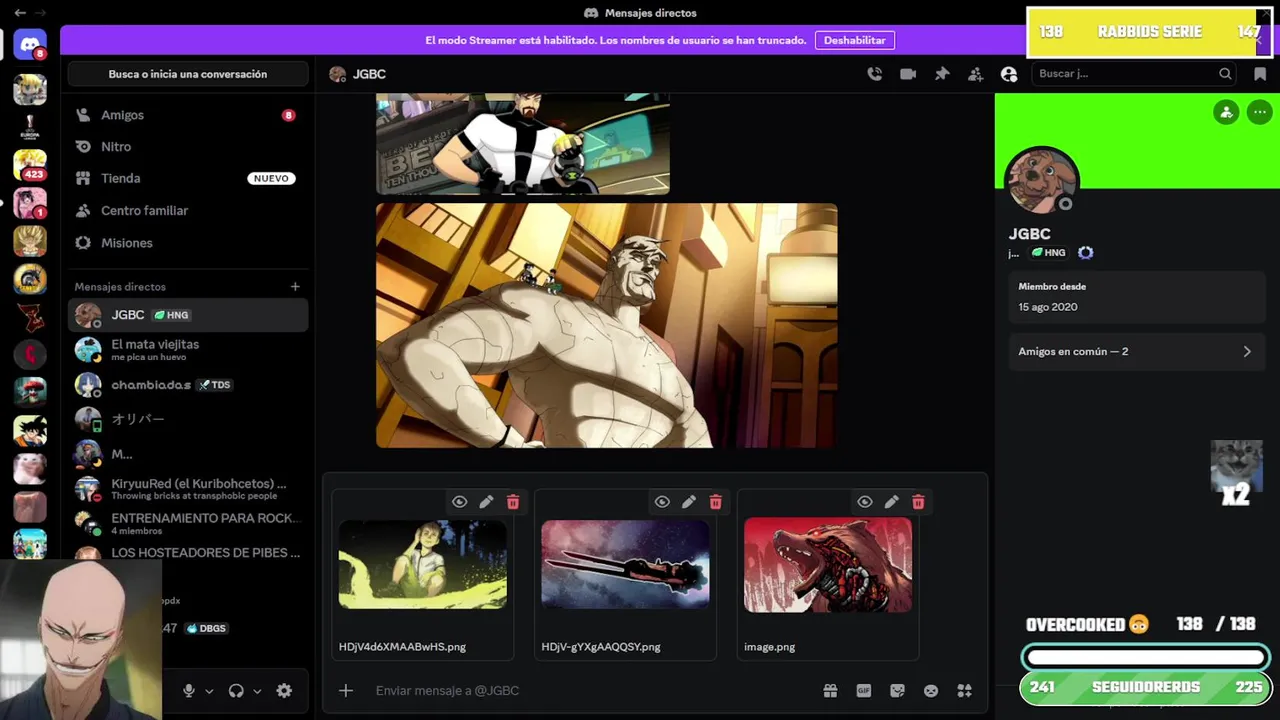Mark HDjV4d6XMAABwHS.png as spoiler
This screenshot has width=1280, height=720.
coord(459,502)
